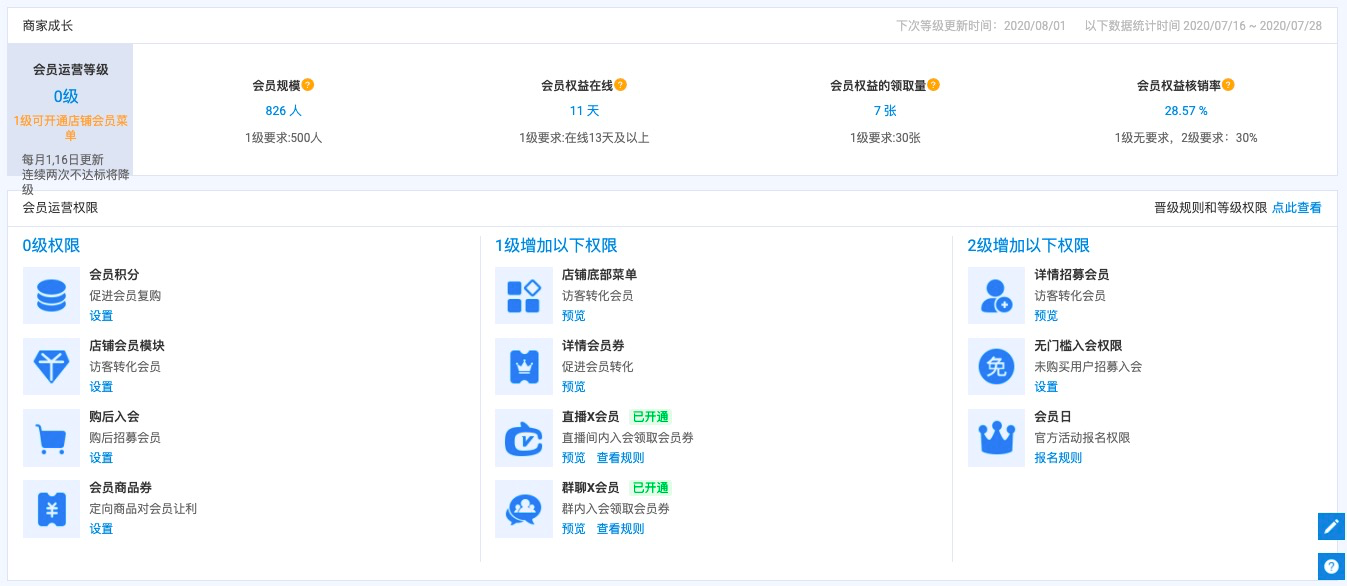Click help icon next to 会员权益核销率
The image size is (1347, 586).
[1228, 85]
